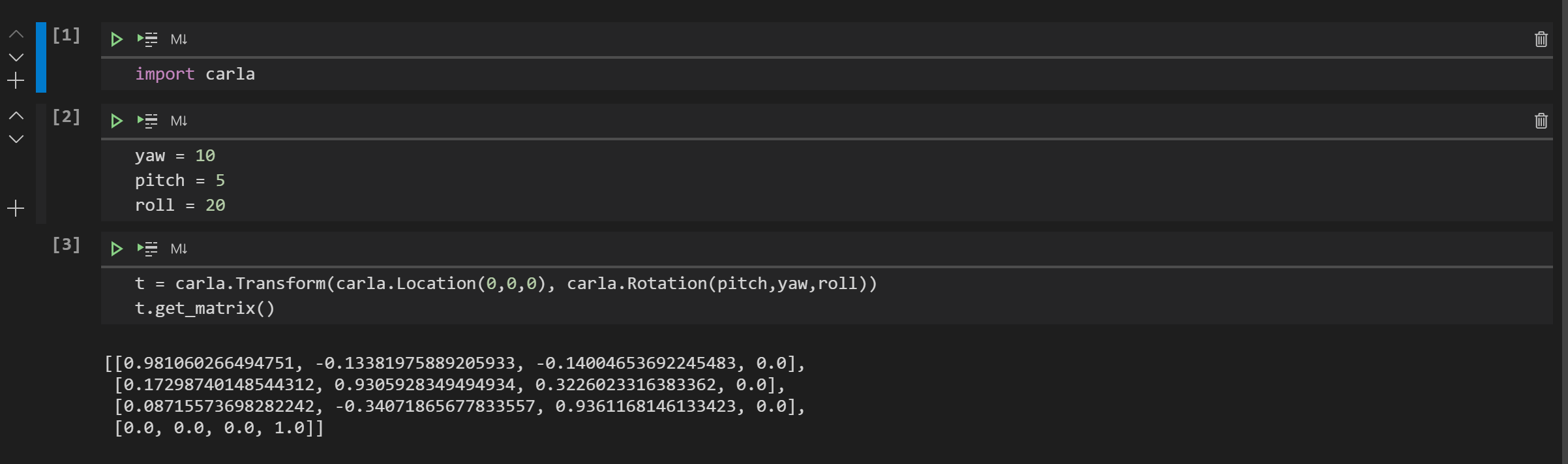Click the execution count label of cell 3
This screenshot has width=1568, height=464.
click(x=67, y=244)
